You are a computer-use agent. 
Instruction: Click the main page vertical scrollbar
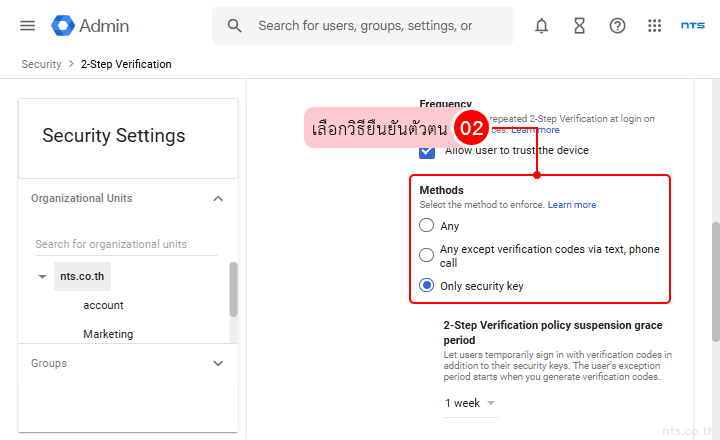click(x=716, y=282)
